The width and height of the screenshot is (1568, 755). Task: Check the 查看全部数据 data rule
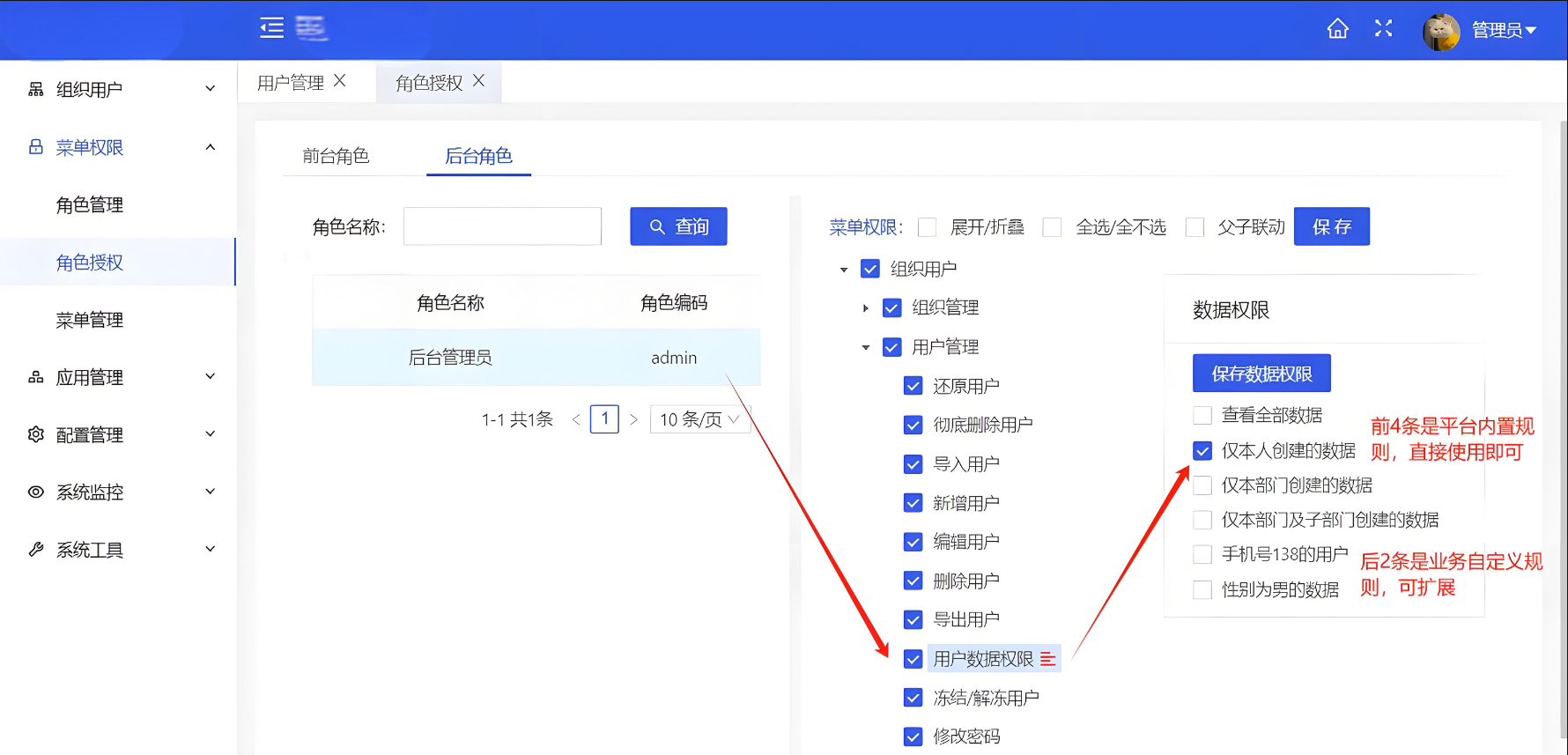[1202, 415]
